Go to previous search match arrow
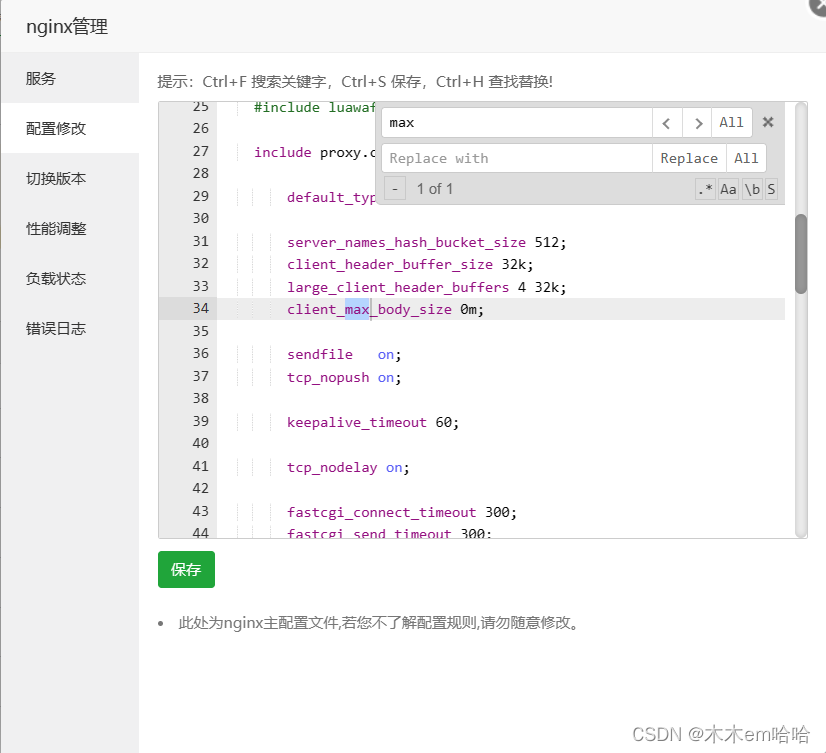Screen dimensions: 826x753 [667, 123]
